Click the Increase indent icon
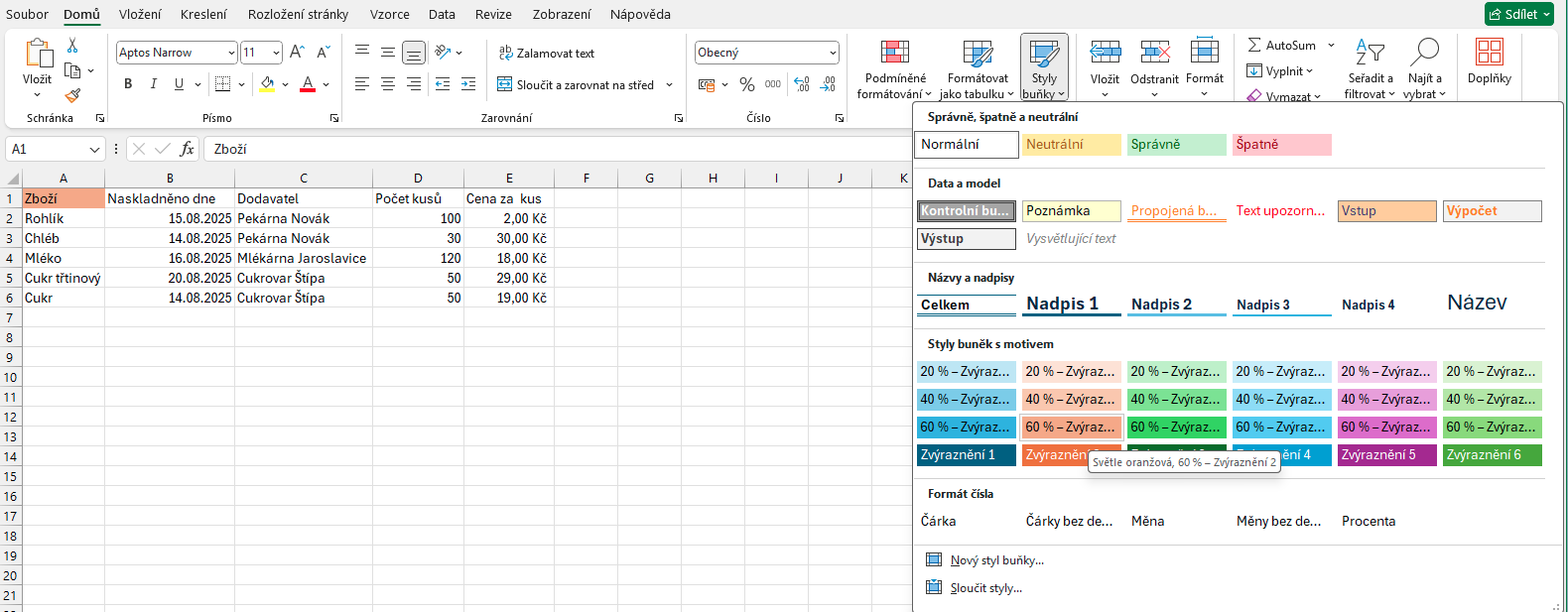 click(x=468, y=84)
